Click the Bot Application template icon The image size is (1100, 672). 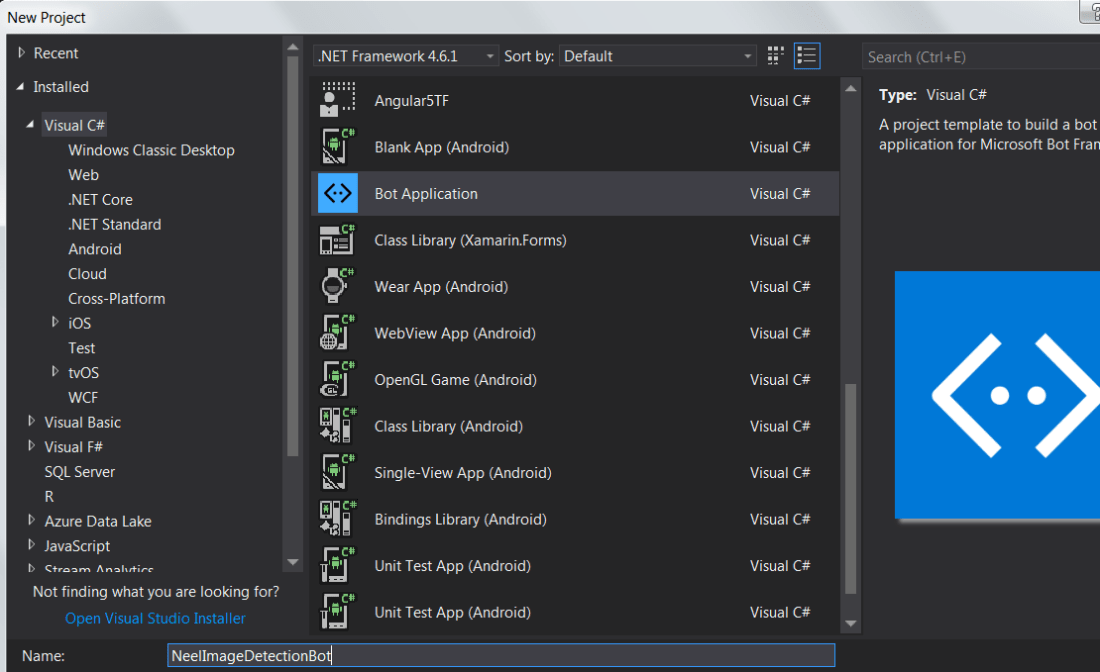pos(338,194)
